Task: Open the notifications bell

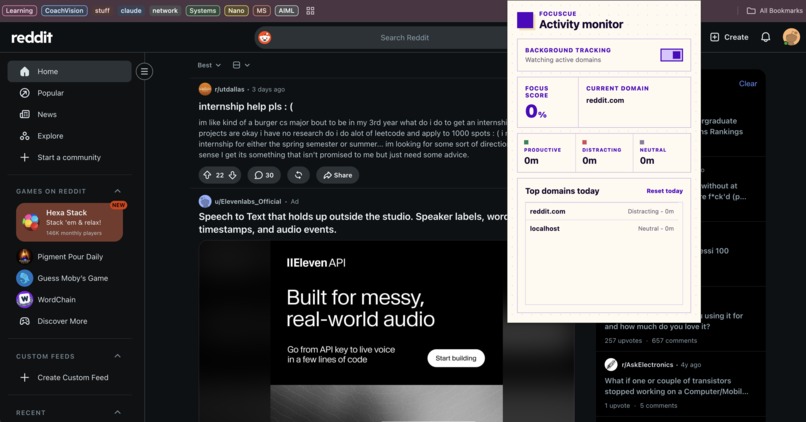Action: (765, 37)
